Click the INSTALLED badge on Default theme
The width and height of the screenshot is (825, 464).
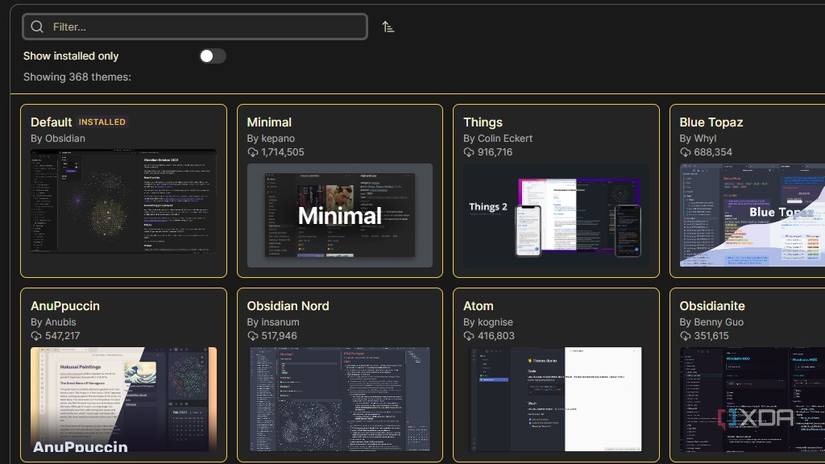102,122
